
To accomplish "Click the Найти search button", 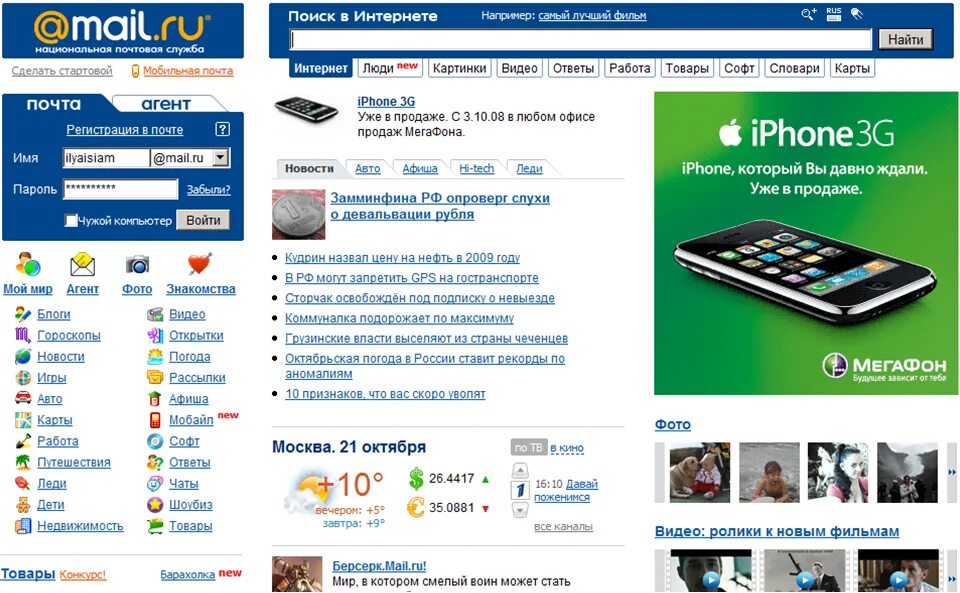I will 906,39.
